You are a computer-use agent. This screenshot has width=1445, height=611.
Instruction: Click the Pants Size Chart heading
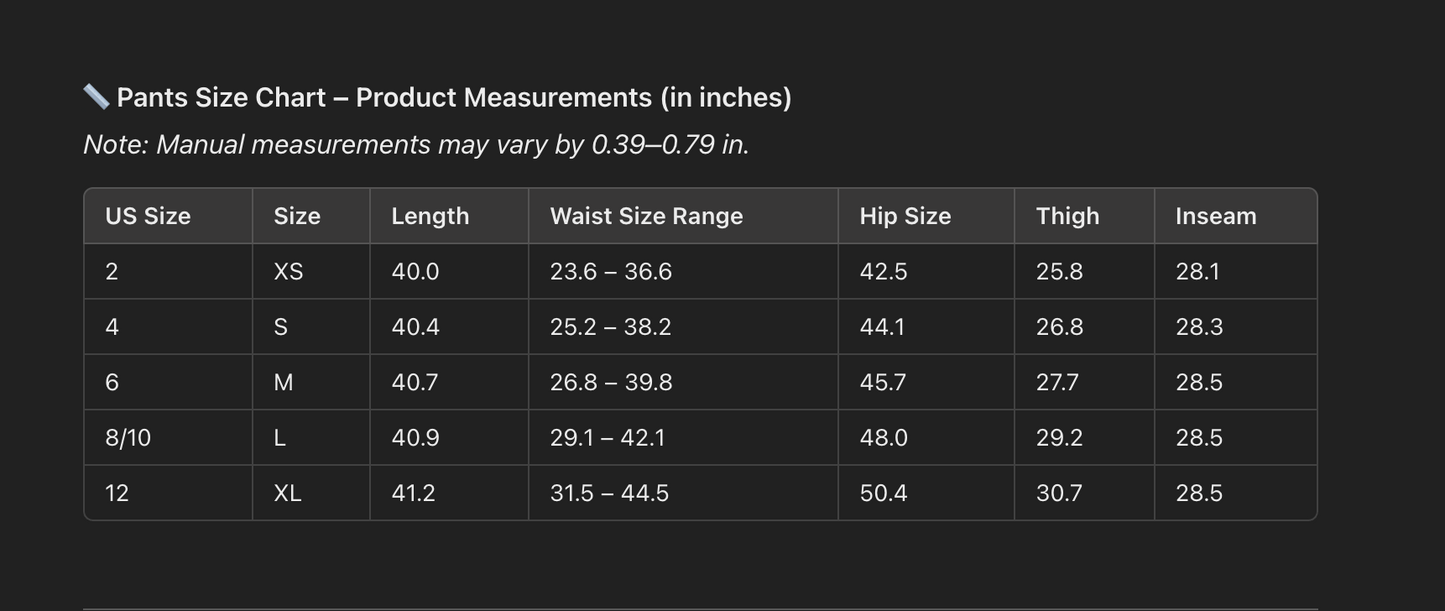pos(454,97)
